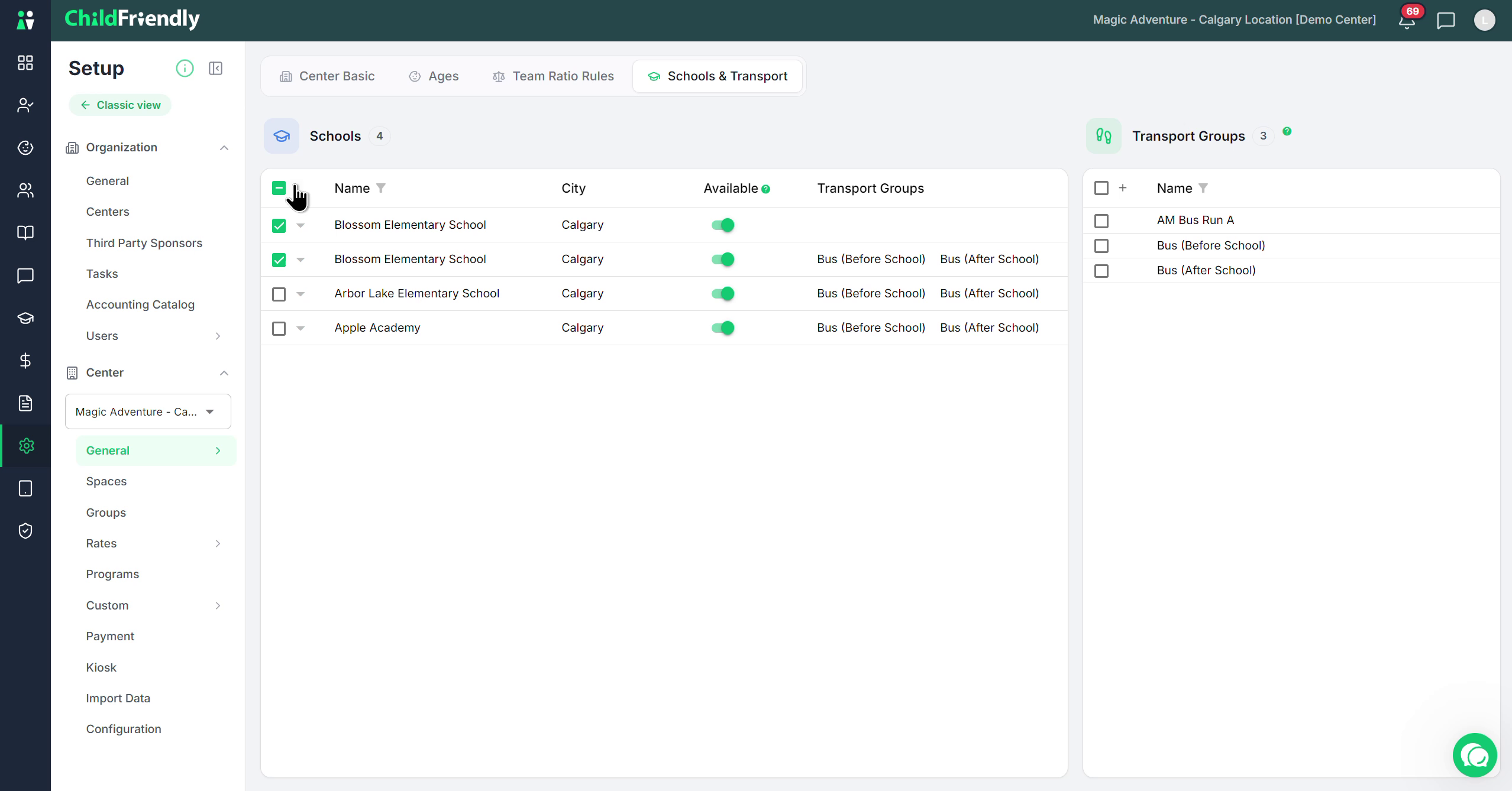This screenshot has height=791, width=1512.
Task: Select the AM Bus Run A checkbox
Action: pos(1101,221)
